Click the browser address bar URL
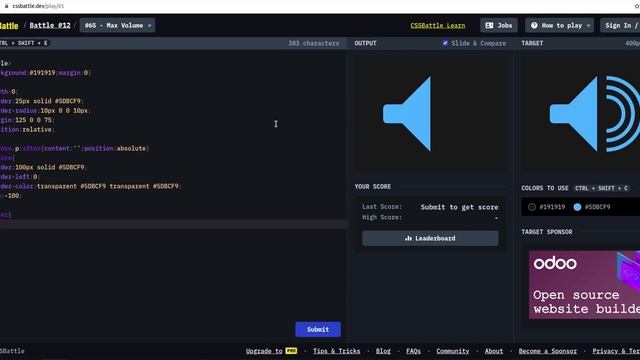The height and width of the screenshot is (360, 640). (x=38, y=6)
